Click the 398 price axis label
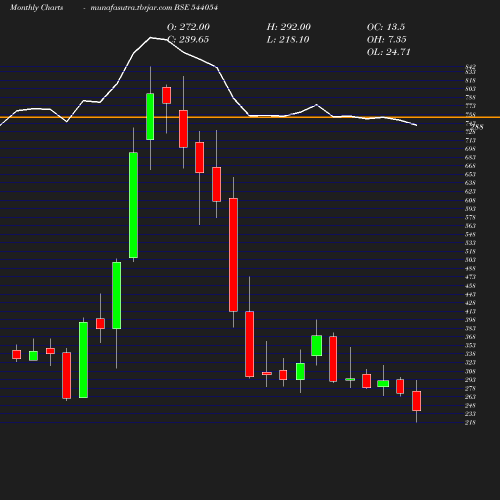The width and height of the screenshot is (500, 500). pos(470,320)
